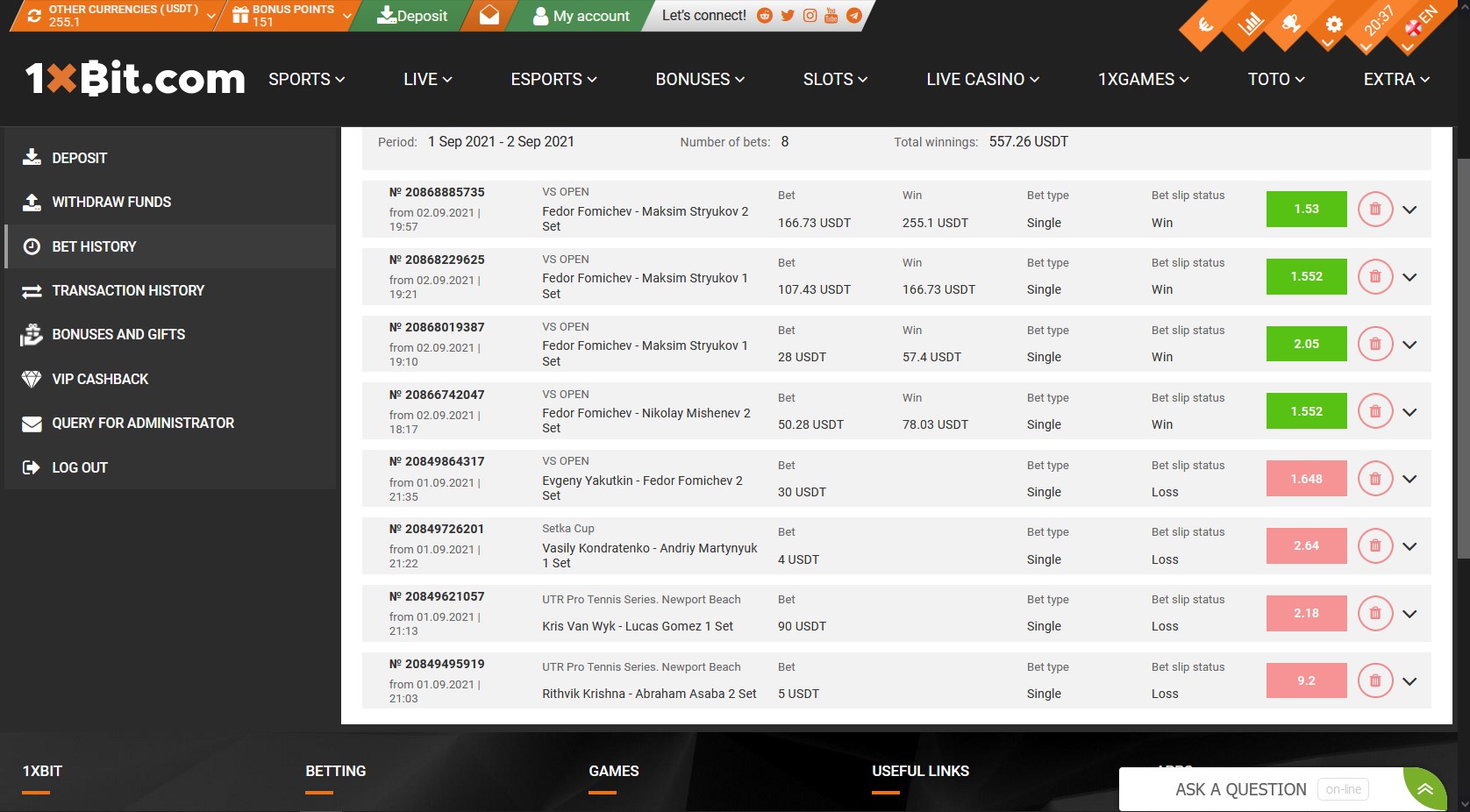
Task: Open the 1XGAMES menu
Action: pos(1144,79)
